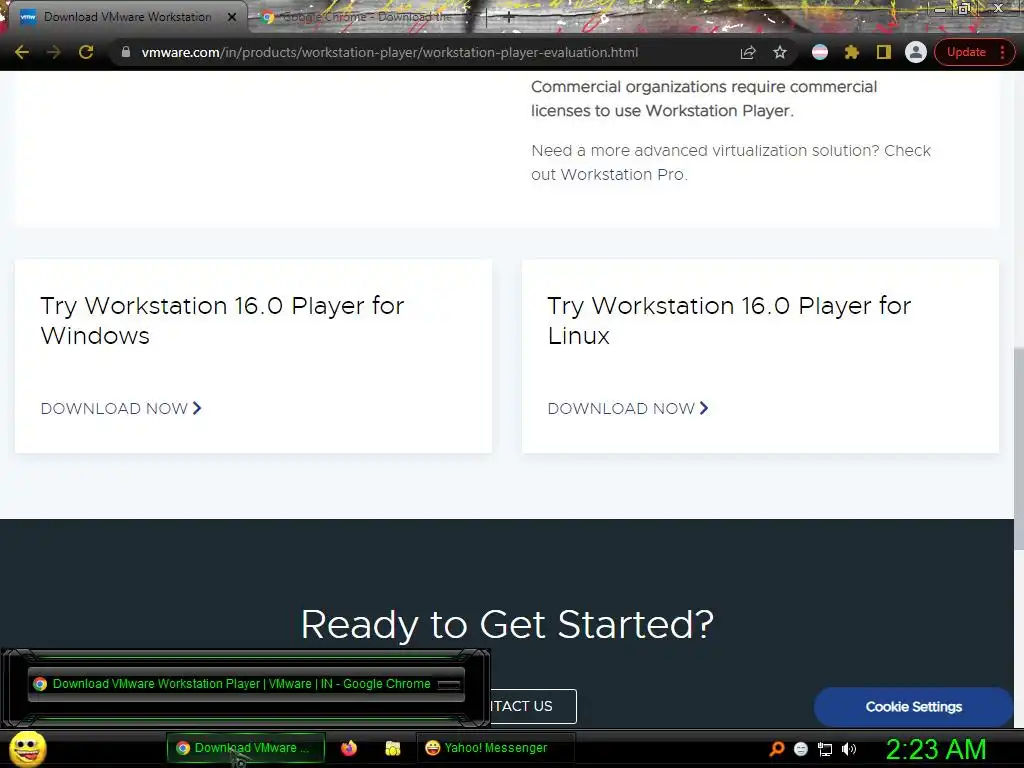Viewport: 1024px width, 768px height.
Task: Go back to the previous page
Action: [22, 52]
